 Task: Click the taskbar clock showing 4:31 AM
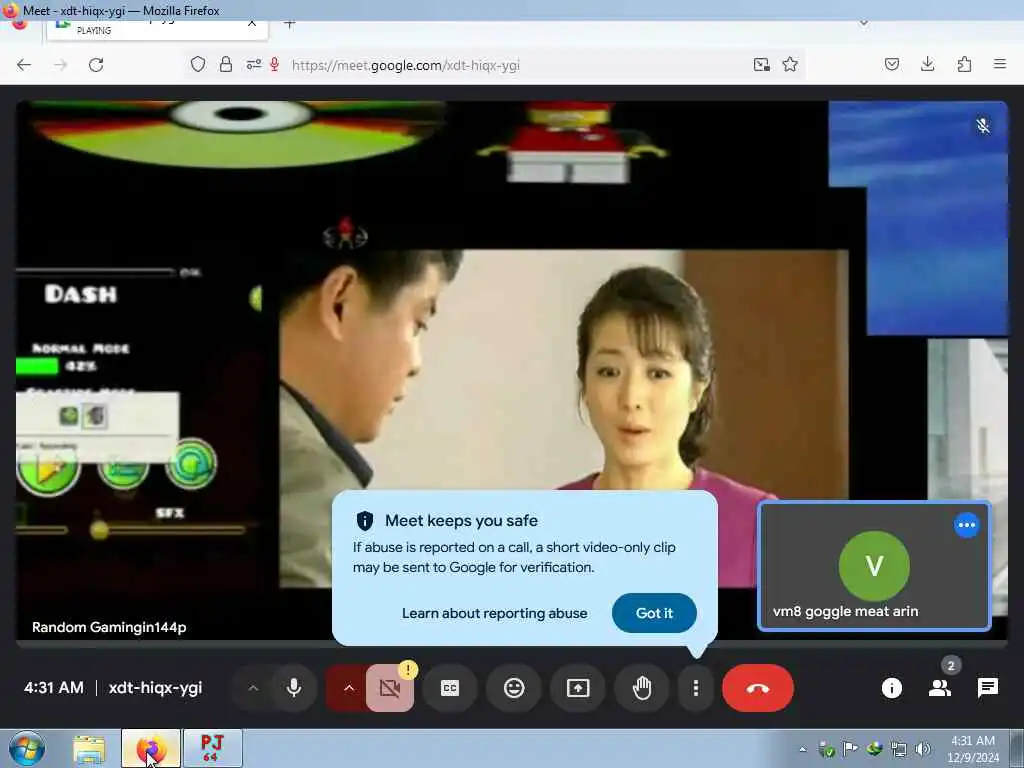point(973,749)
